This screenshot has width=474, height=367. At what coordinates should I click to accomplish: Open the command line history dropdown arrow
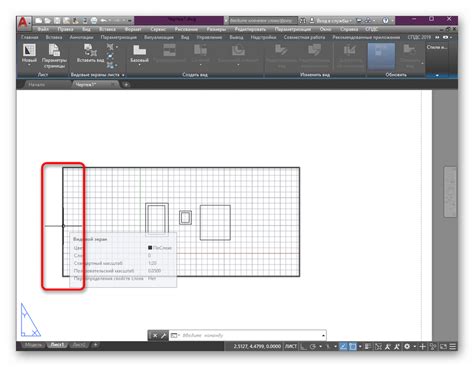tap(323, 335)
